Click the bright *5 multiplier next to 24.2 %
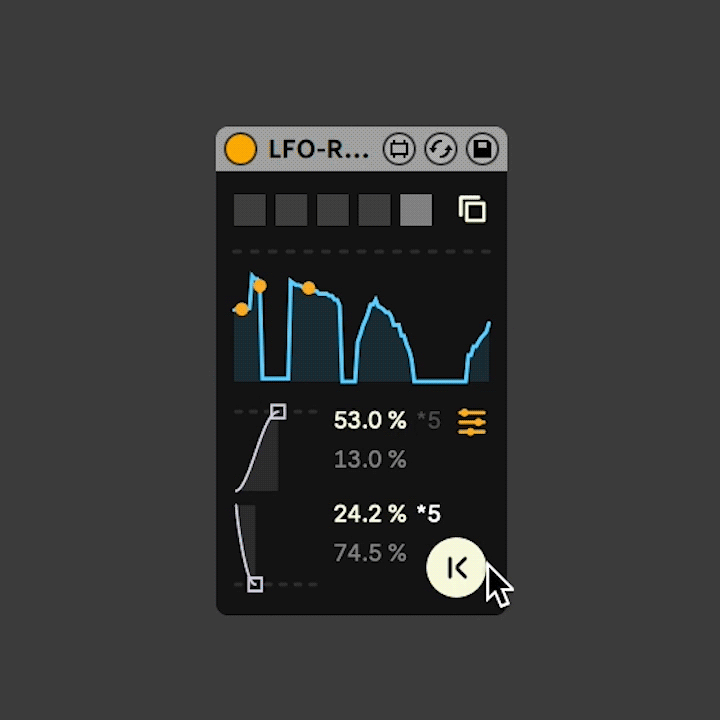This screenshot has height=720, width=720. 428,513
